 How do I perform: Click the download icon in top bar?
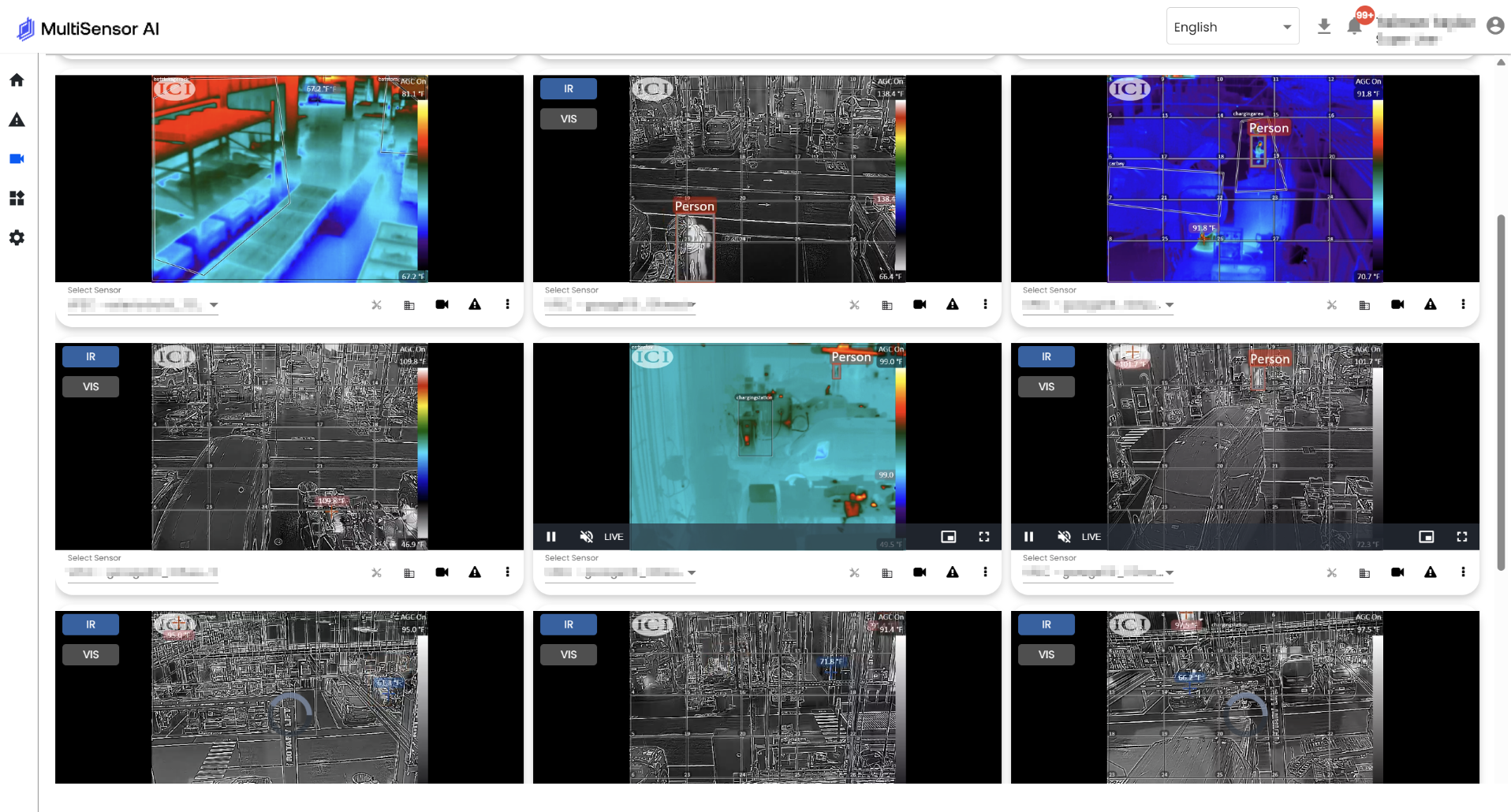point(1324,27)
